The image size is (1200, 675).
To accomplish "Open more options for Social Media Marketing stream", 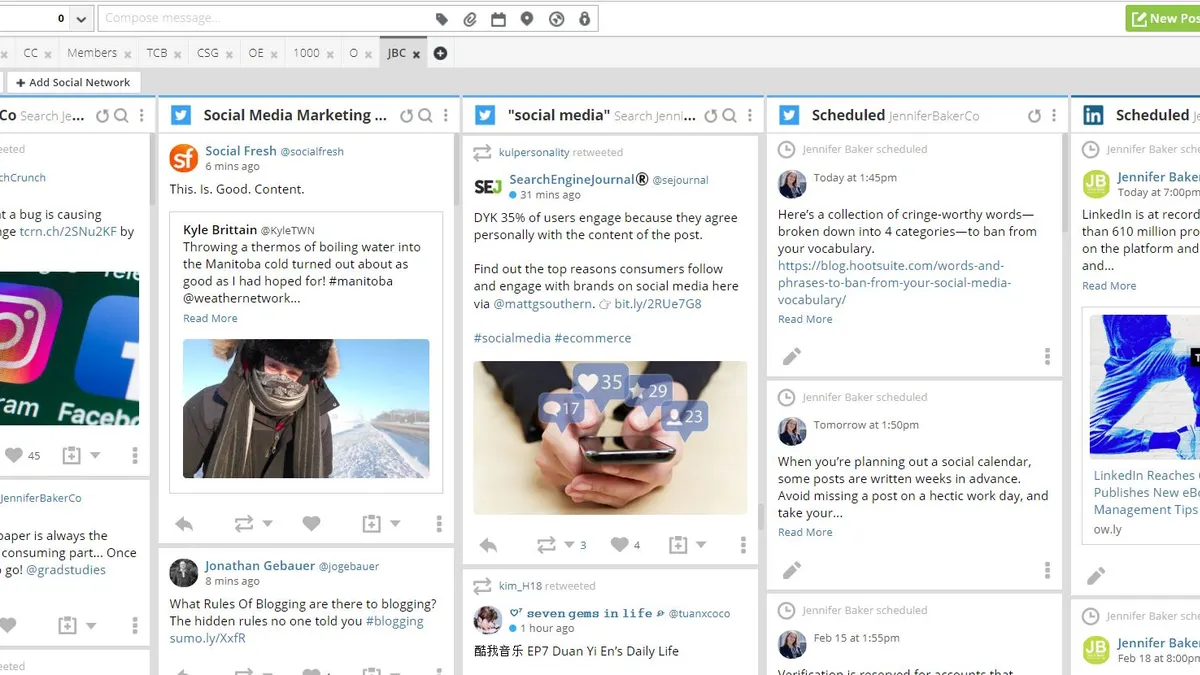I will [x=446, y=116].
